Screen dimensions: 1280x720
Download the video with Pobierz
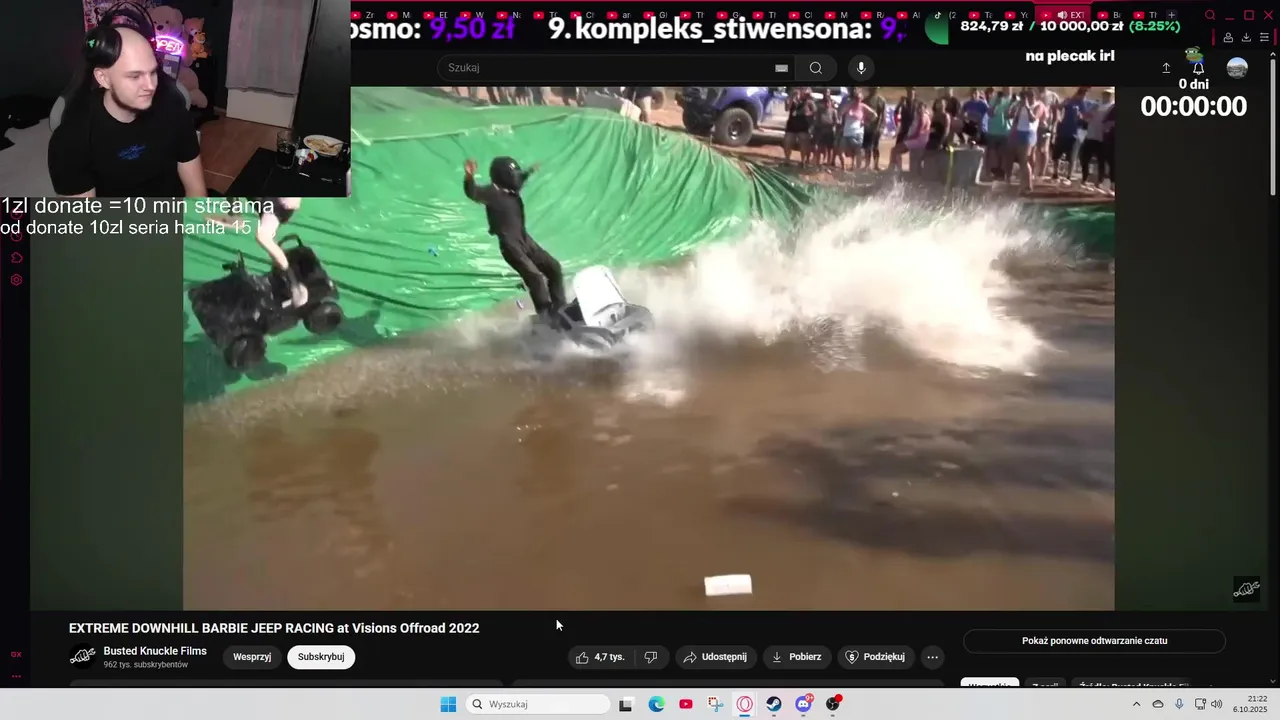(x=796, y=657)
